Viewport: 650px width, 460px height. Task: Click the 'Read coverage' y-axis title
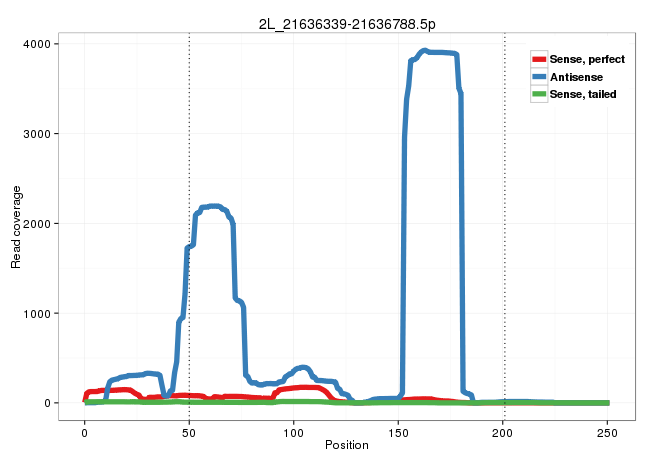click(x=16, y=226)
